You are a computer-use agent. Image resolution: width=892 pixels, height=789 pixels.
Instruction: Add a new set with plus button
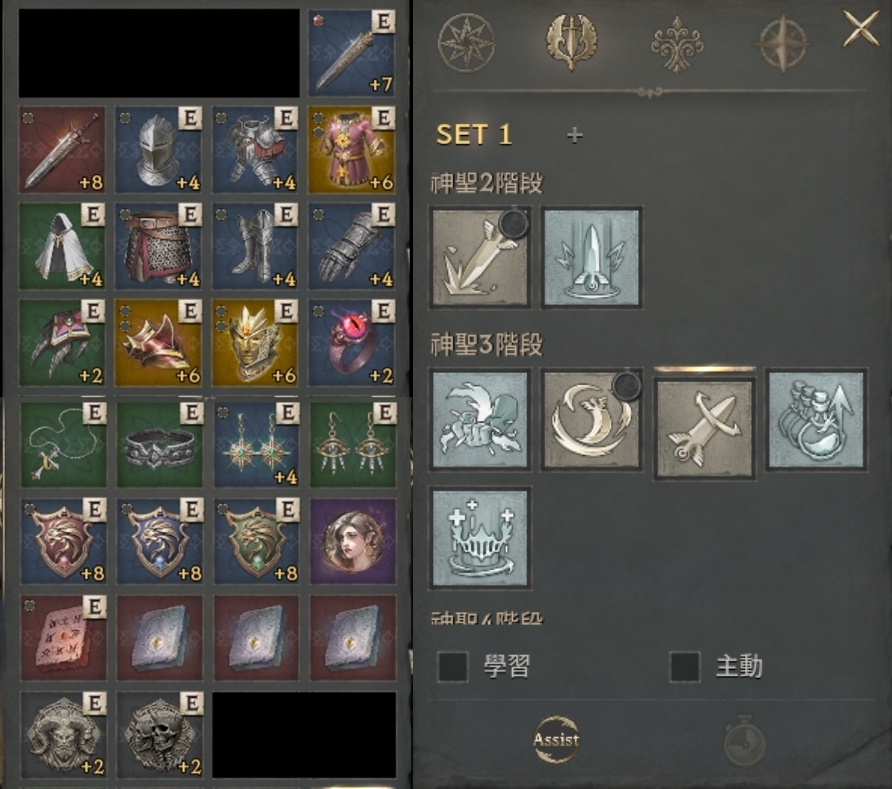575,135
